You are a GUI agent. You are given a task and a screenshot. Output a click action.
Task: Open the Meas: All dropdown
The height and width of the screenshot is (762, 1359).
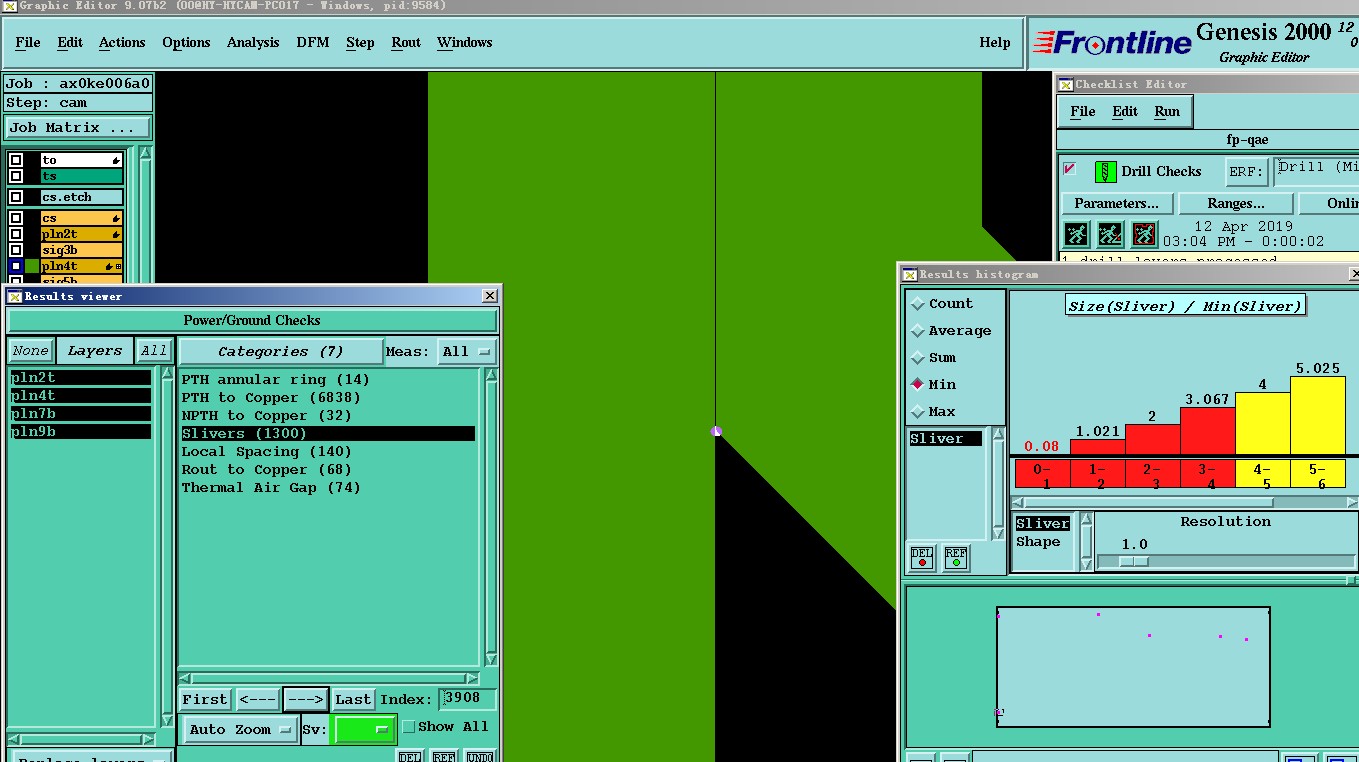(467, 351)
